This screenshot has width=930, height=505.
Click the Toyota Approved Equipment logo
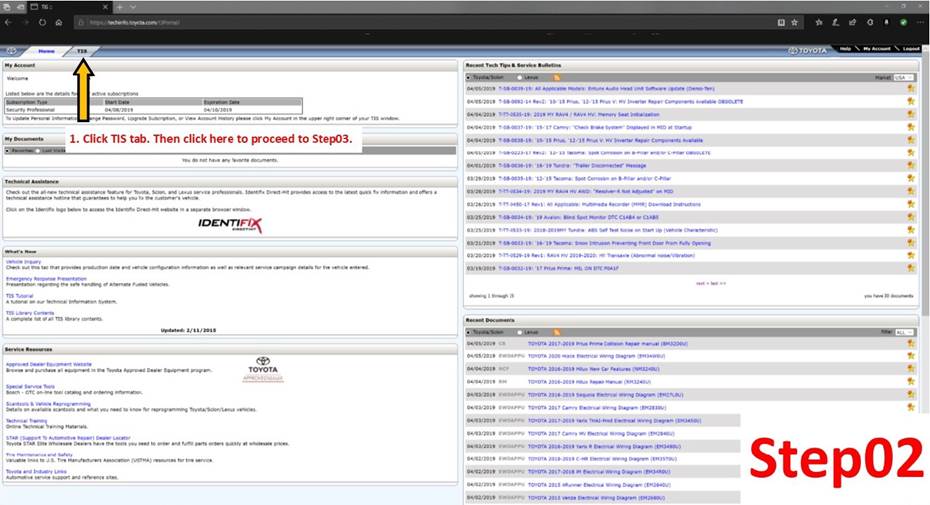coord(263,370)
